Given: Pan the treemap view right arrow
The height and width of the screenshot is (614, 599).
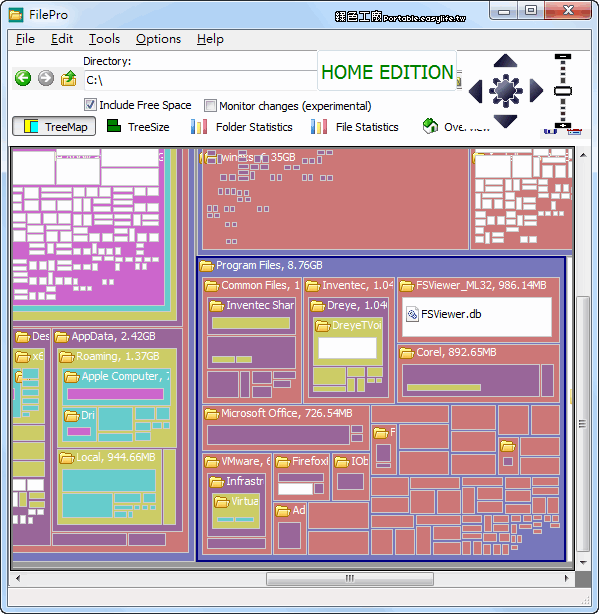Looking at the screenshot, I should 536,91.
